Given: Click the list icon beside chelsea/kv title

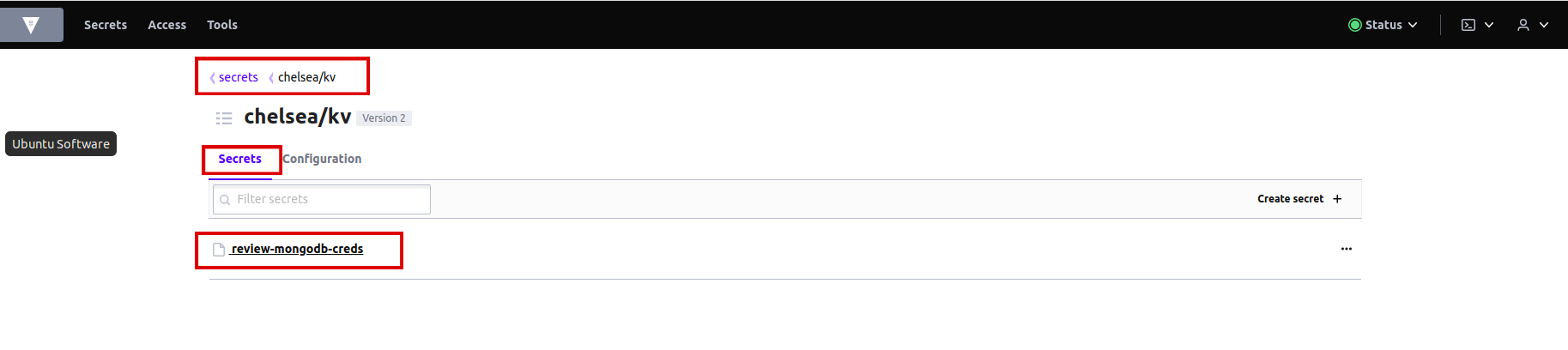Looking at the screenshot, I should pyautogui.click(x=224, y=118).
